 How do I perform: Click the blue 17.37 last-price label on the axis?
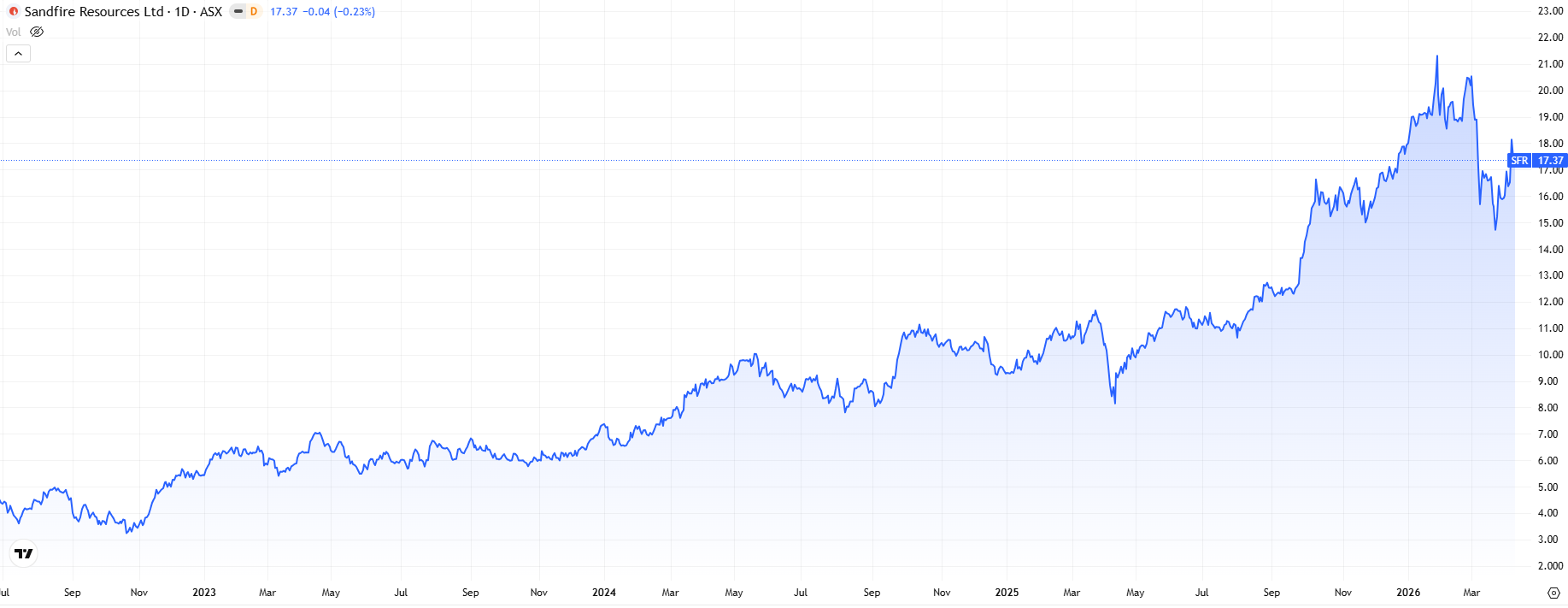click(x=1550, y=161)
